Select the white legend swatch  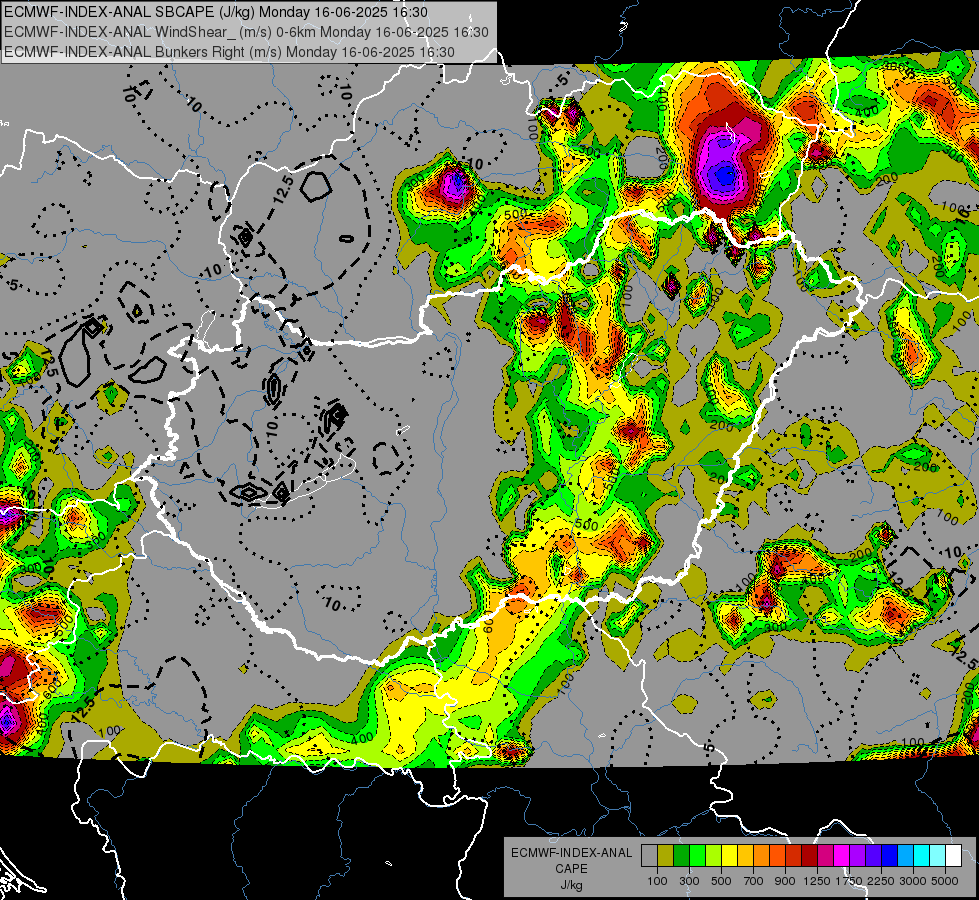pos(953,855)
